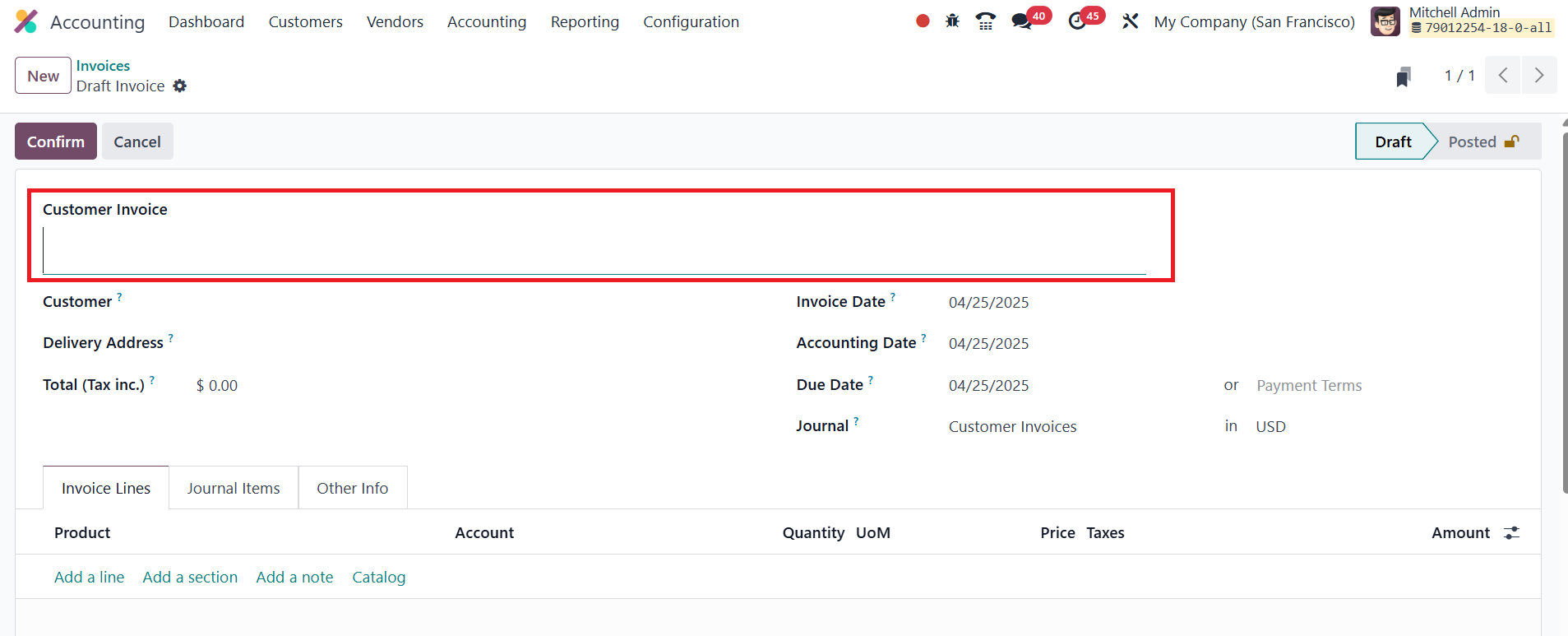Open the Configuration menu
The image size is (1568, 636).
pyautogui.click(x=691, y=22)
